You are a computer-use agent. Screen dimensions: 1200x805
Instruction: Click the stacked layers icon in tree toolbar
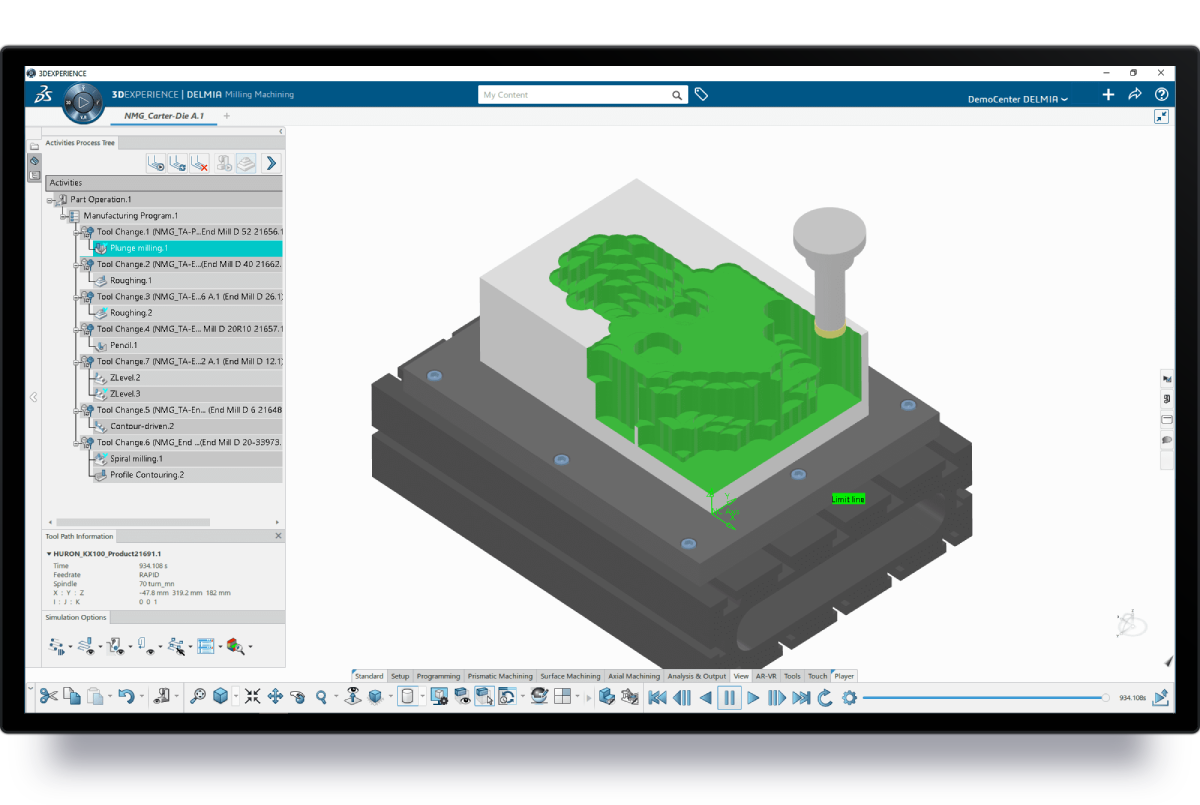(246, 163)
